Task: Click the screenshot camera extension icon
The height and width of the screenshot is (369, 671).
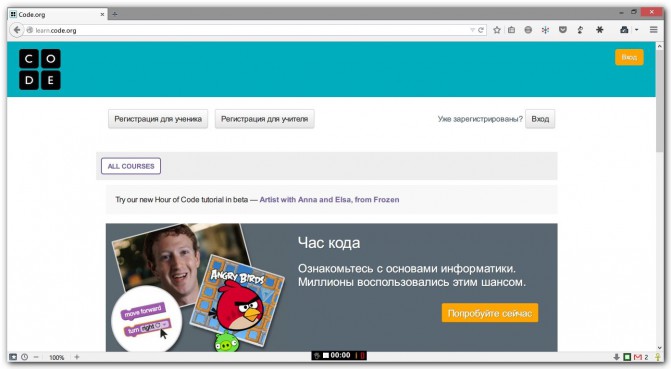Action: (x=624, y=30)
